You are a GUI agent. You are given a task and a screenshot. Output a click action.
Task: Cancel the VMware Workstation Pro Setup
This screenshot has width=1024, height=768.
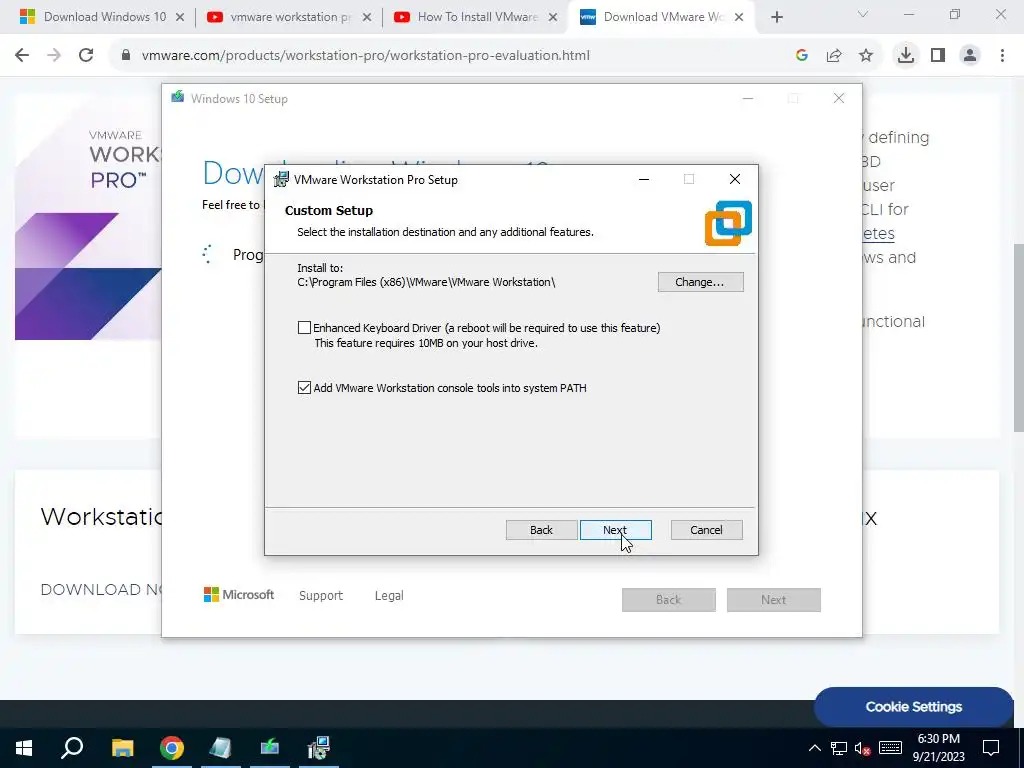click(x=707, y=530)
